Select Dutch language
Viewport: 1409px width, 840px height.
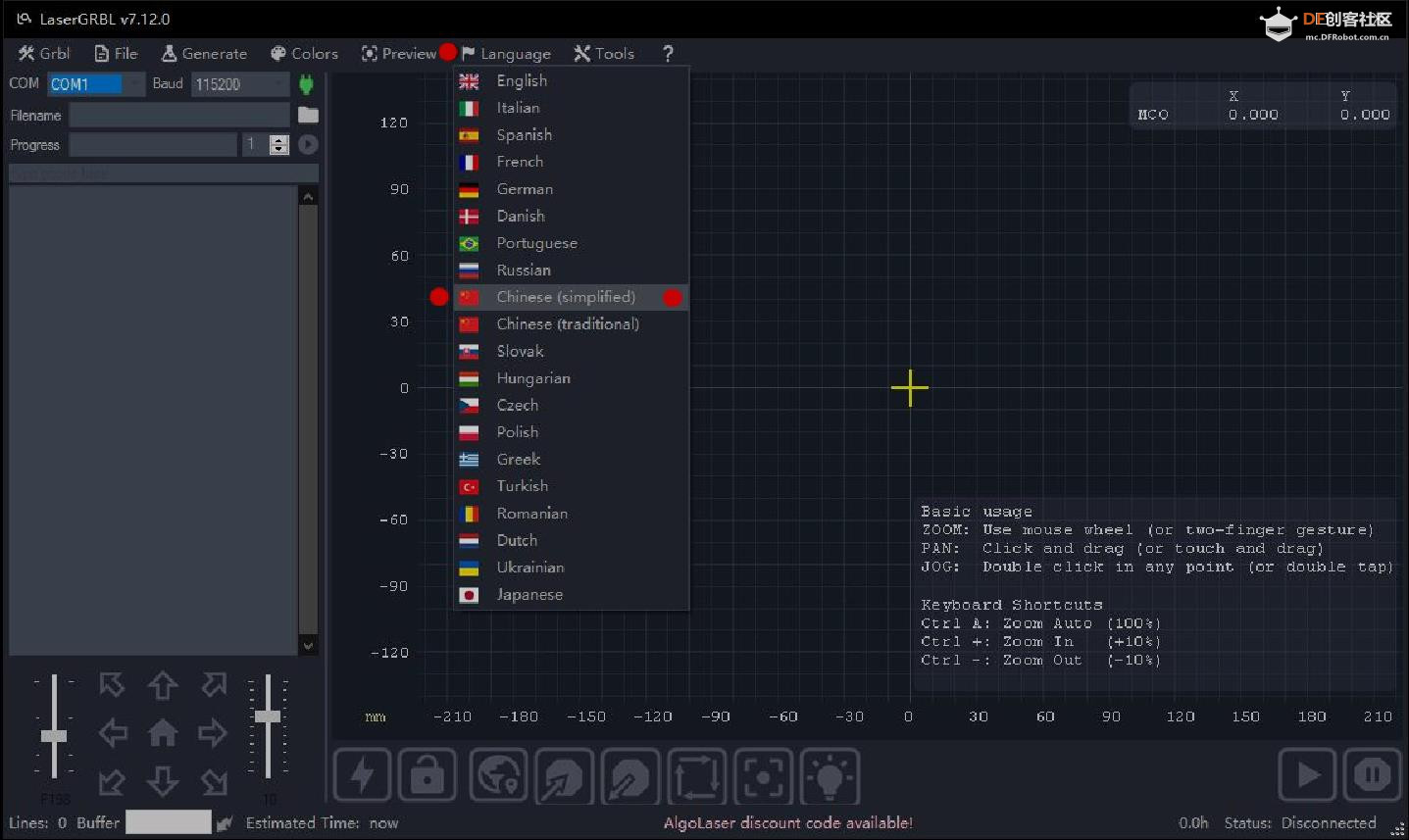(572, 540)
